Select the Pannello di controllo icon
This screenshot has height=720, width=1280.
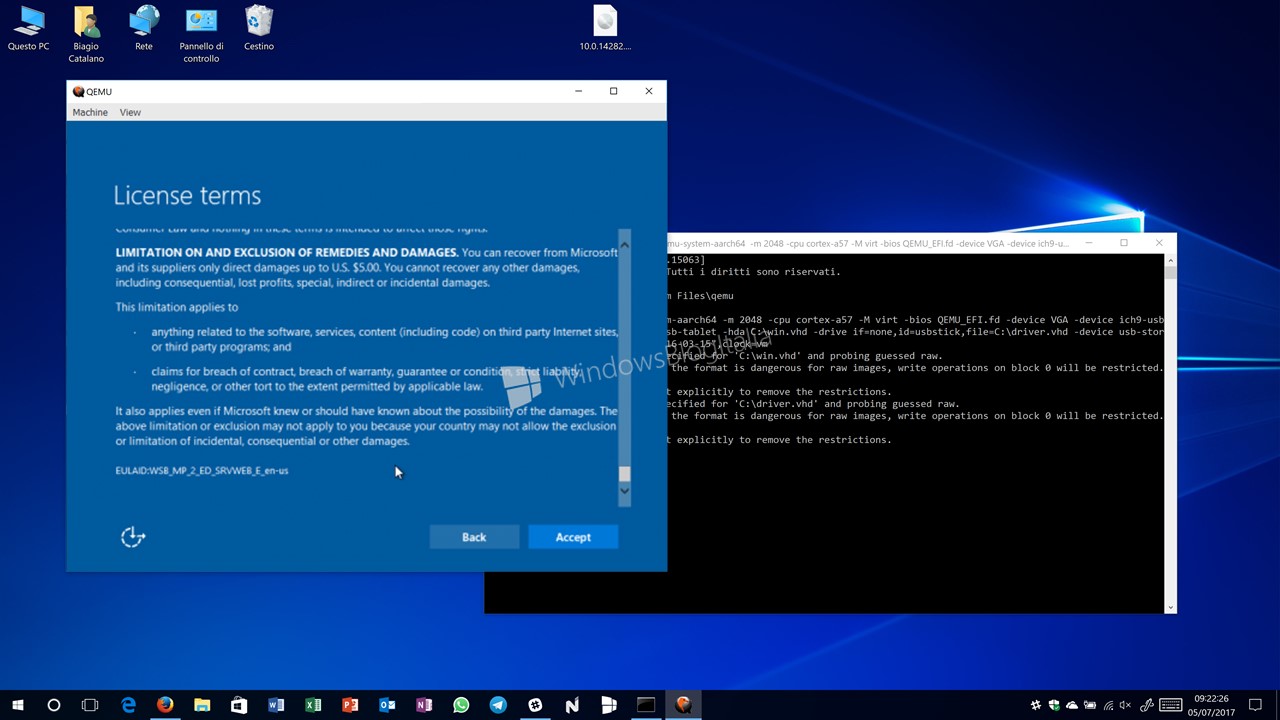tap(201, 34)
